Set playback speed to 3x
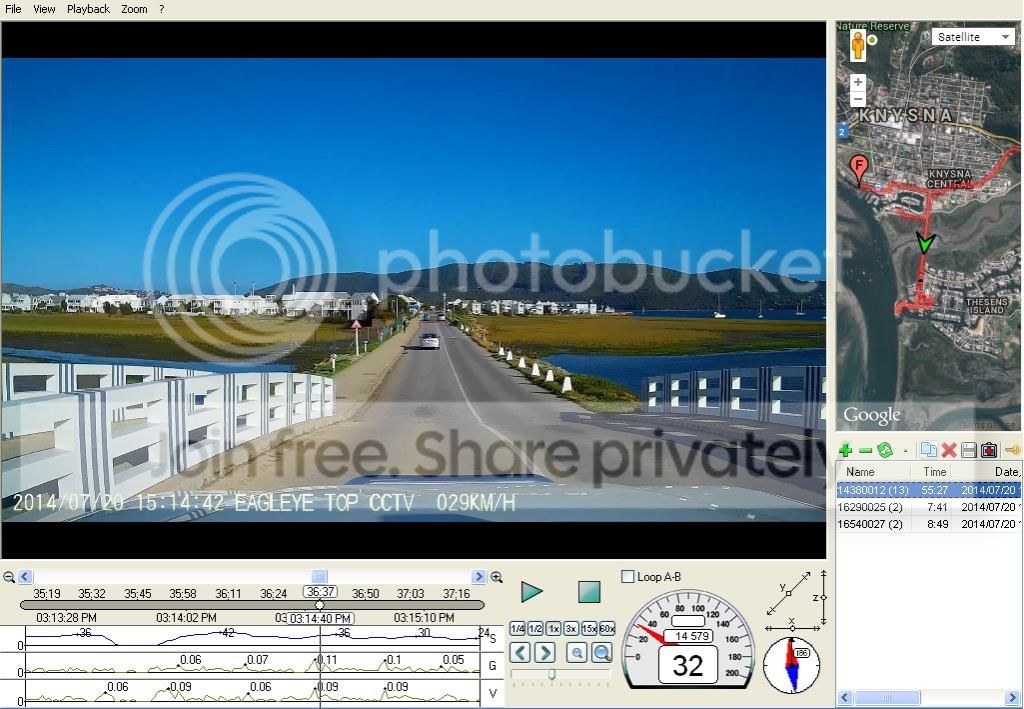The image size is (1024, 709). point(571,628)
